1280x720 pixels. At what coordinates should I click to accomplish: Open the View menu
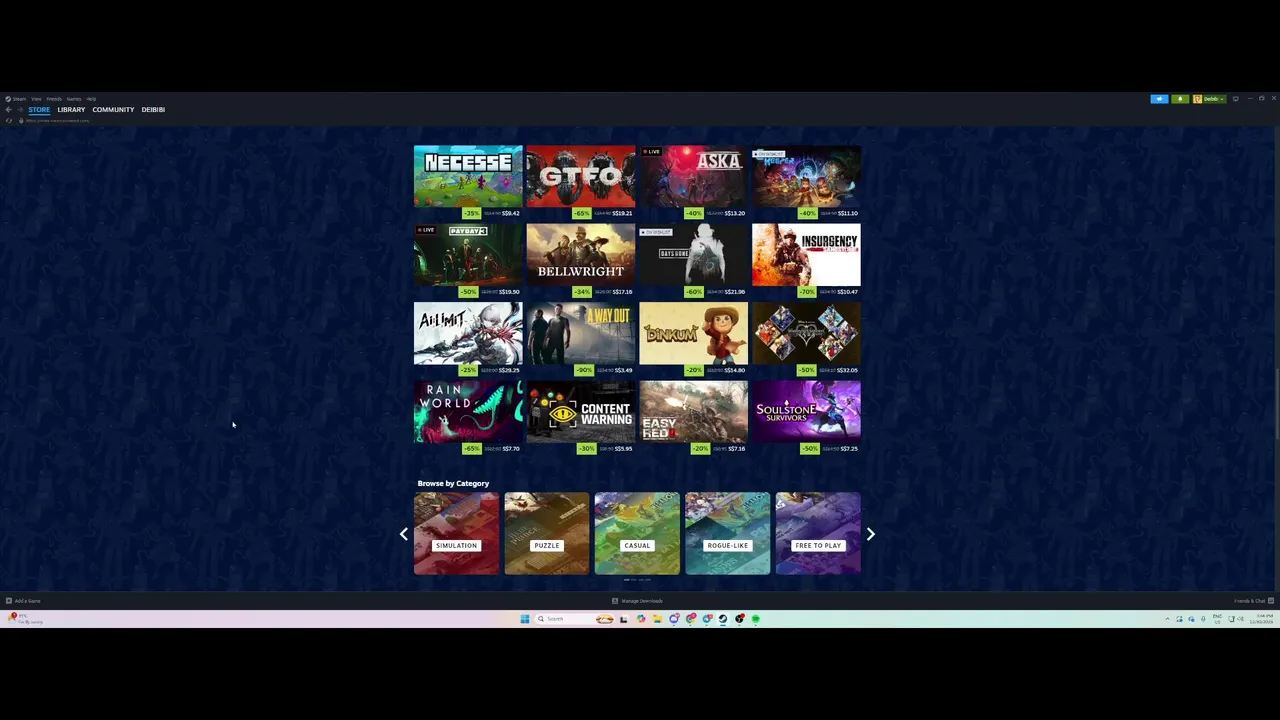tap(36, 99)
